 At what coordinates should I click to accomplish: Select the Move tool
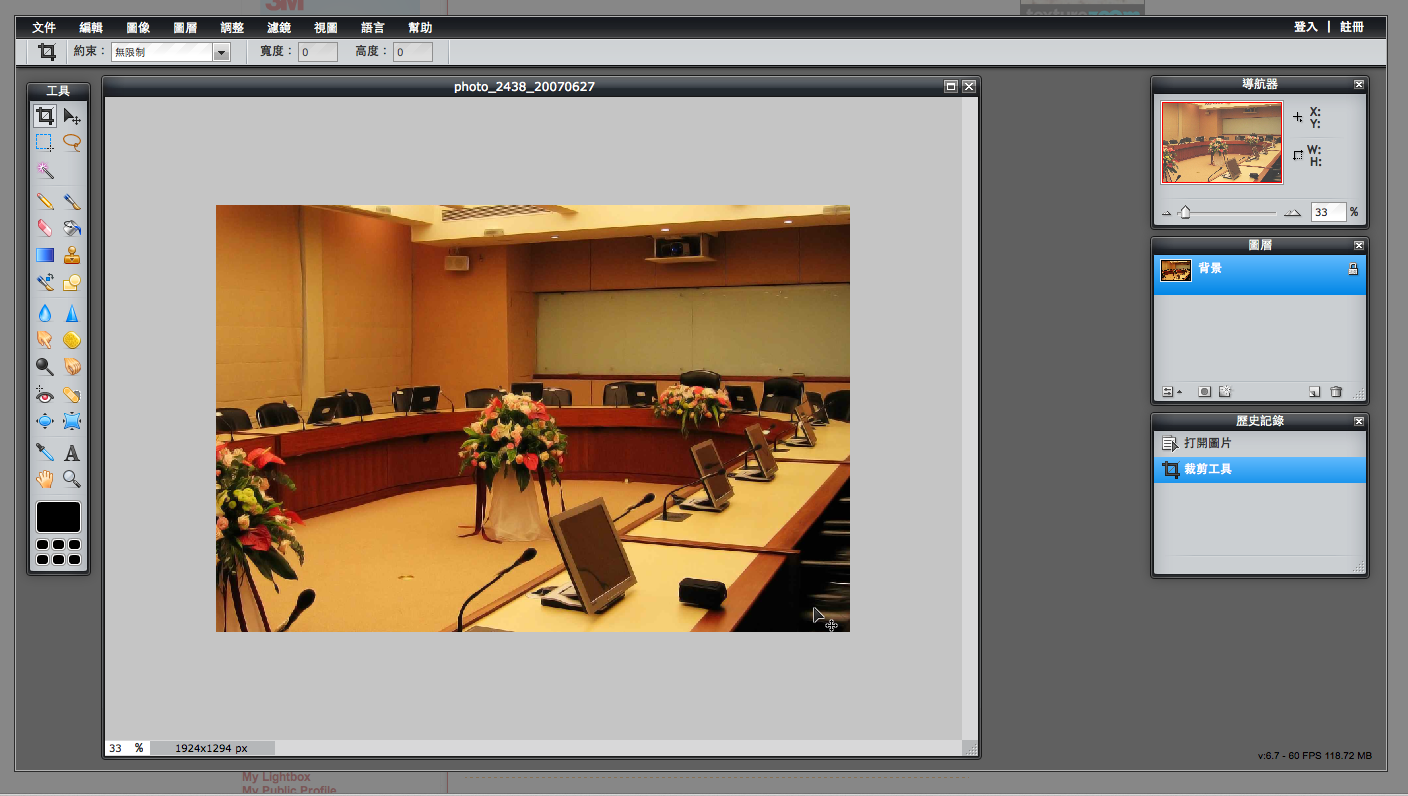click(x=72, y=116)
